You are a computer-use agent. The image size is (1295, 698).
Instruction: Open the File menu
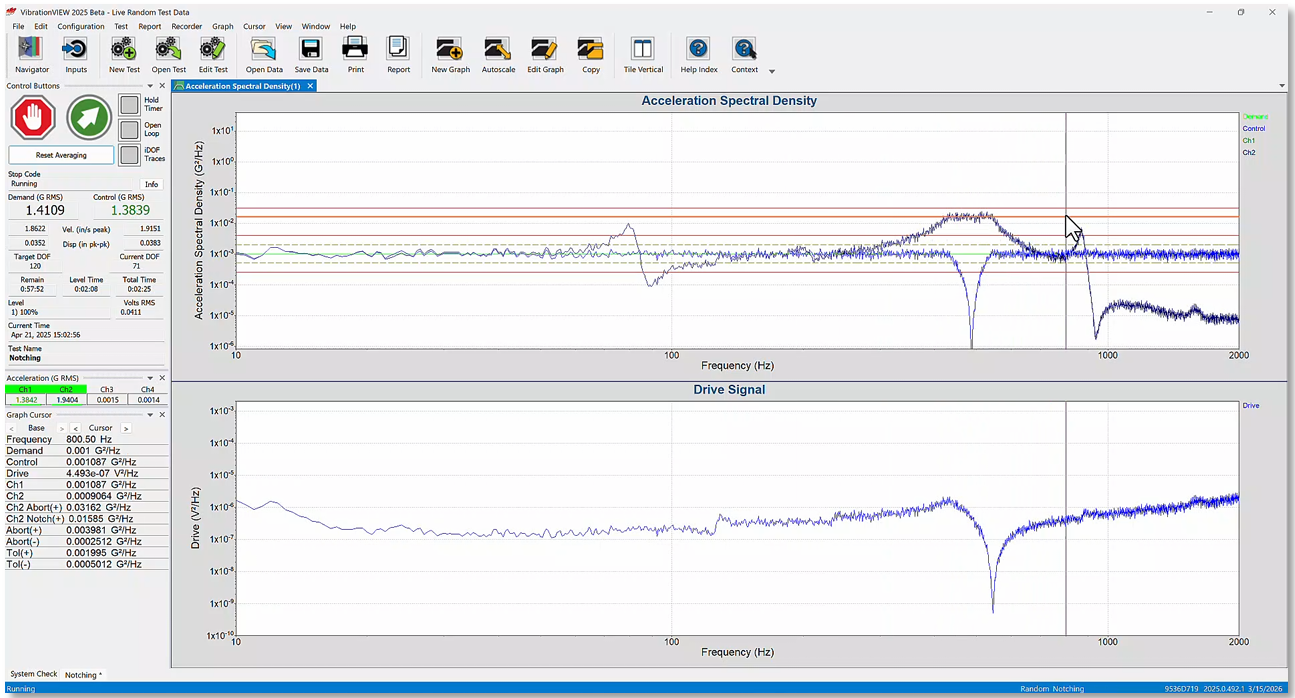[x=18, y=26]
